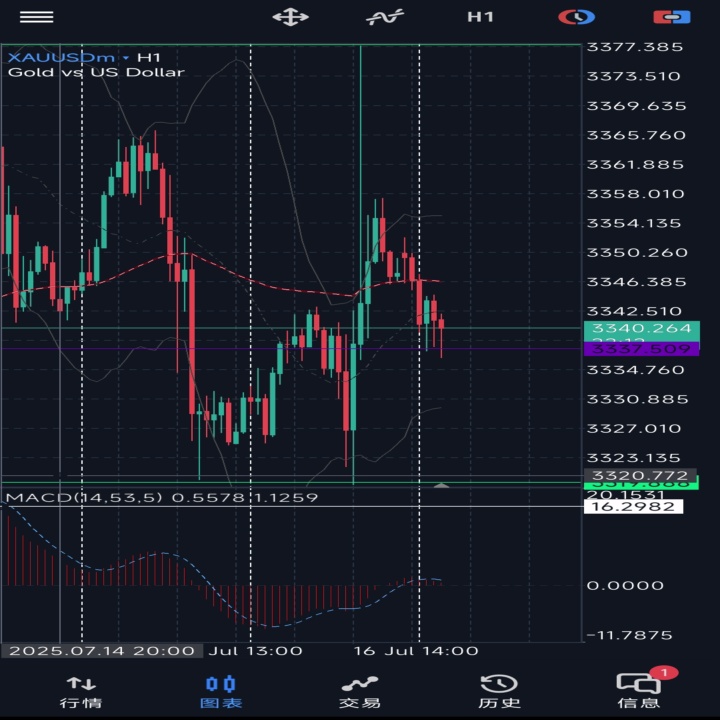Select the grey 3320.772 price label

tap(640, 475)
